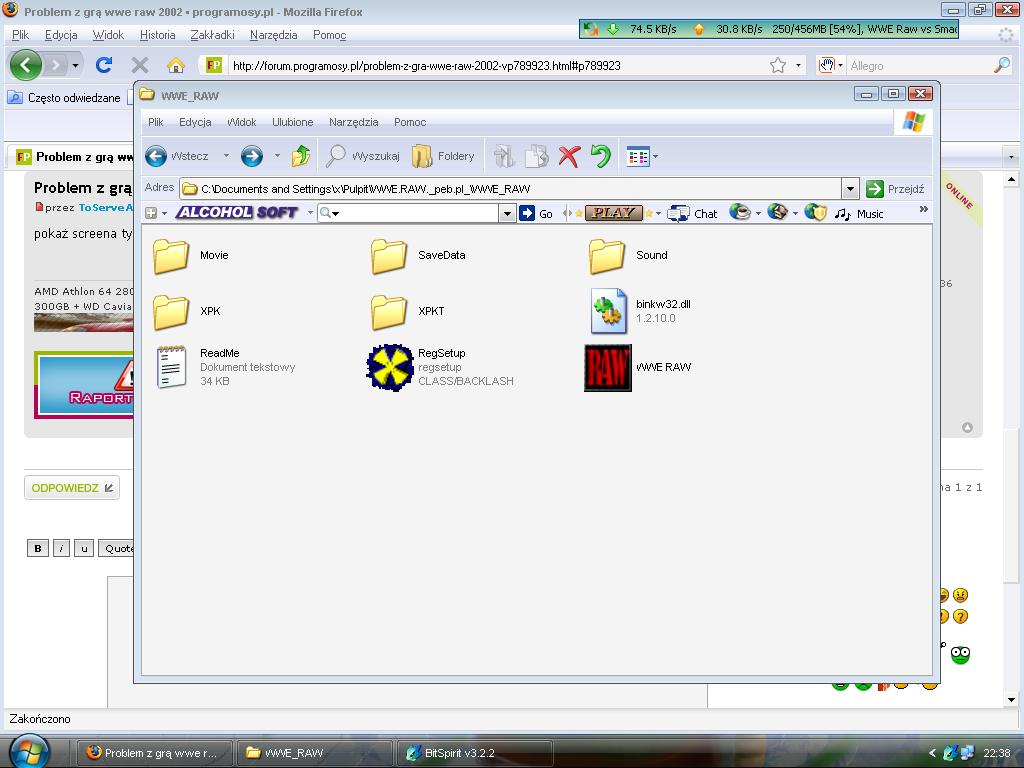Screen dimensions: 1024x768
Task: Open the Explorer forward history dropdown arrow
Action: tap(277, 156)
